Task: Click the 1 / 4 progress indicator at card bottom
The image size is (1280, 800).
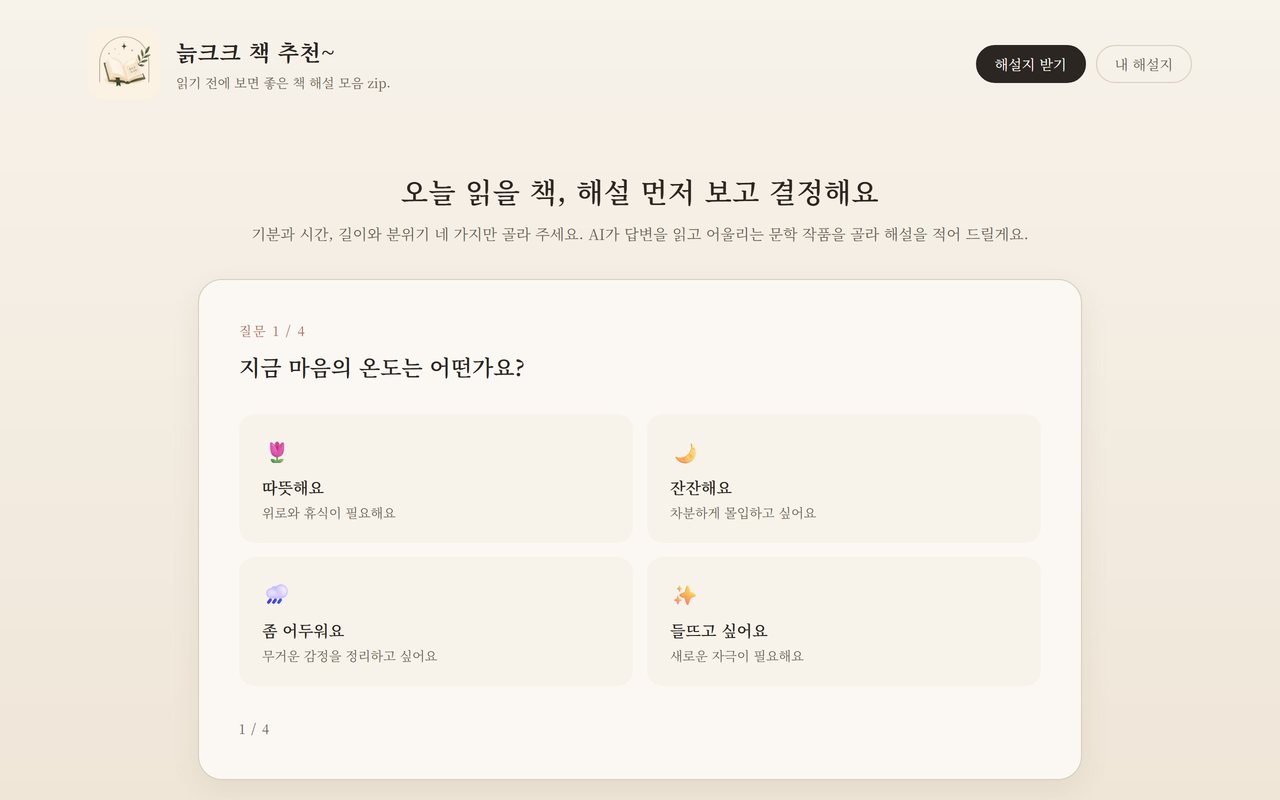Action: coord(254,729)
